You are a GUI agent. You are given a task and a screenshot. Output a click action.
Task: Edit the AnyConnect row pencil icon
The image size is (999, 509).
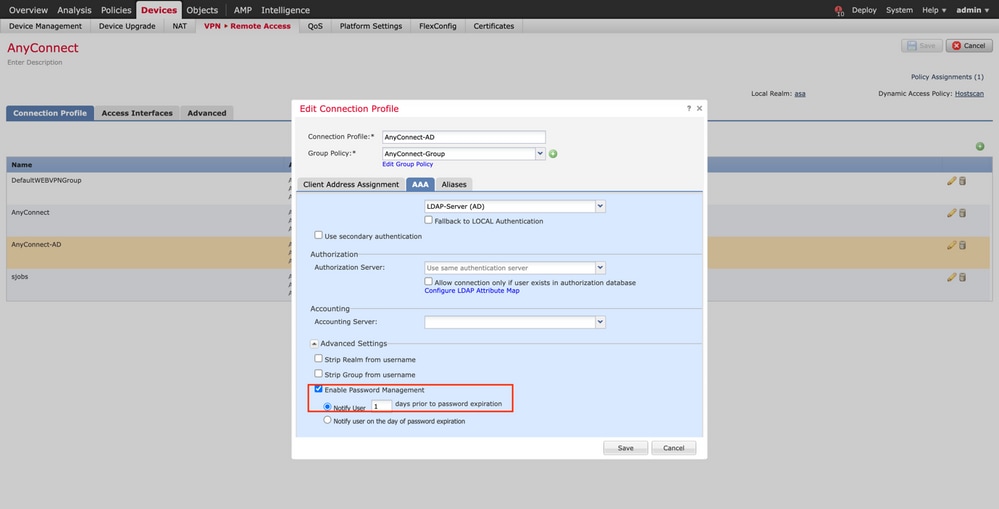coord(951,213)
